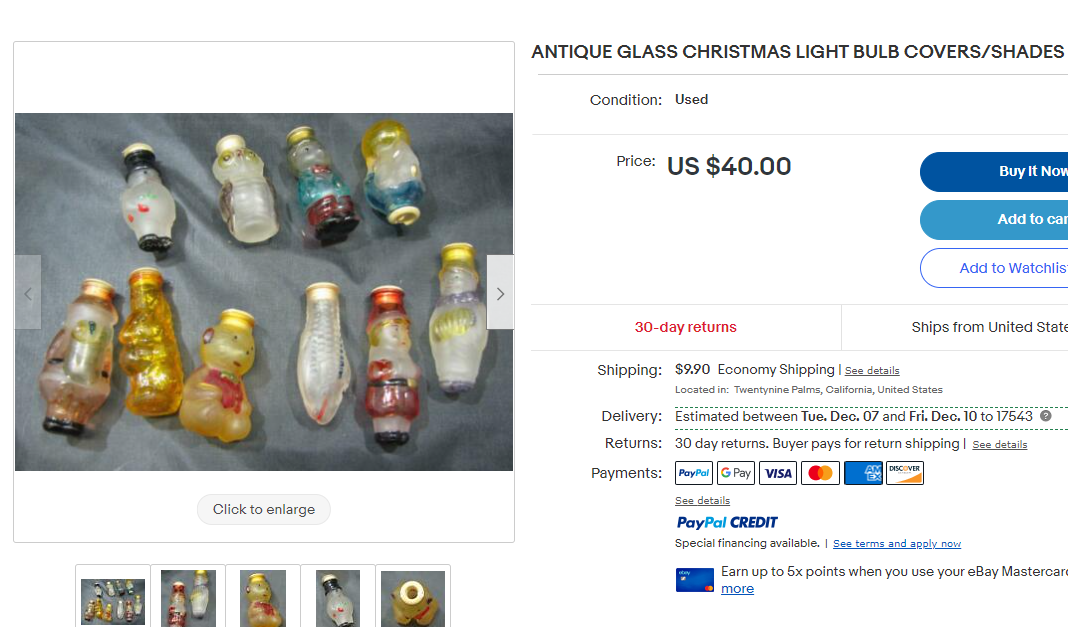The height and width of the screenshot is (627, 1068).
Task: Click the eBay Mastercard card image
Action: [x=695, y=580]
